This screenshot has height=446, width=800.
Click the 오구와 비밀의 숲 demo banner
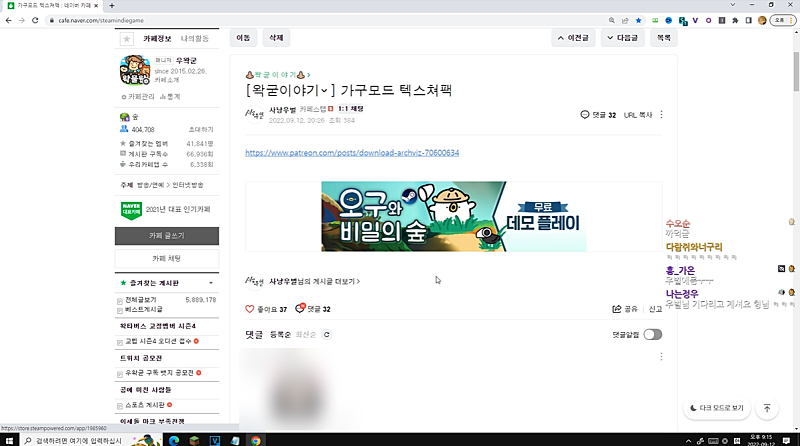click(x=454, y=216)
